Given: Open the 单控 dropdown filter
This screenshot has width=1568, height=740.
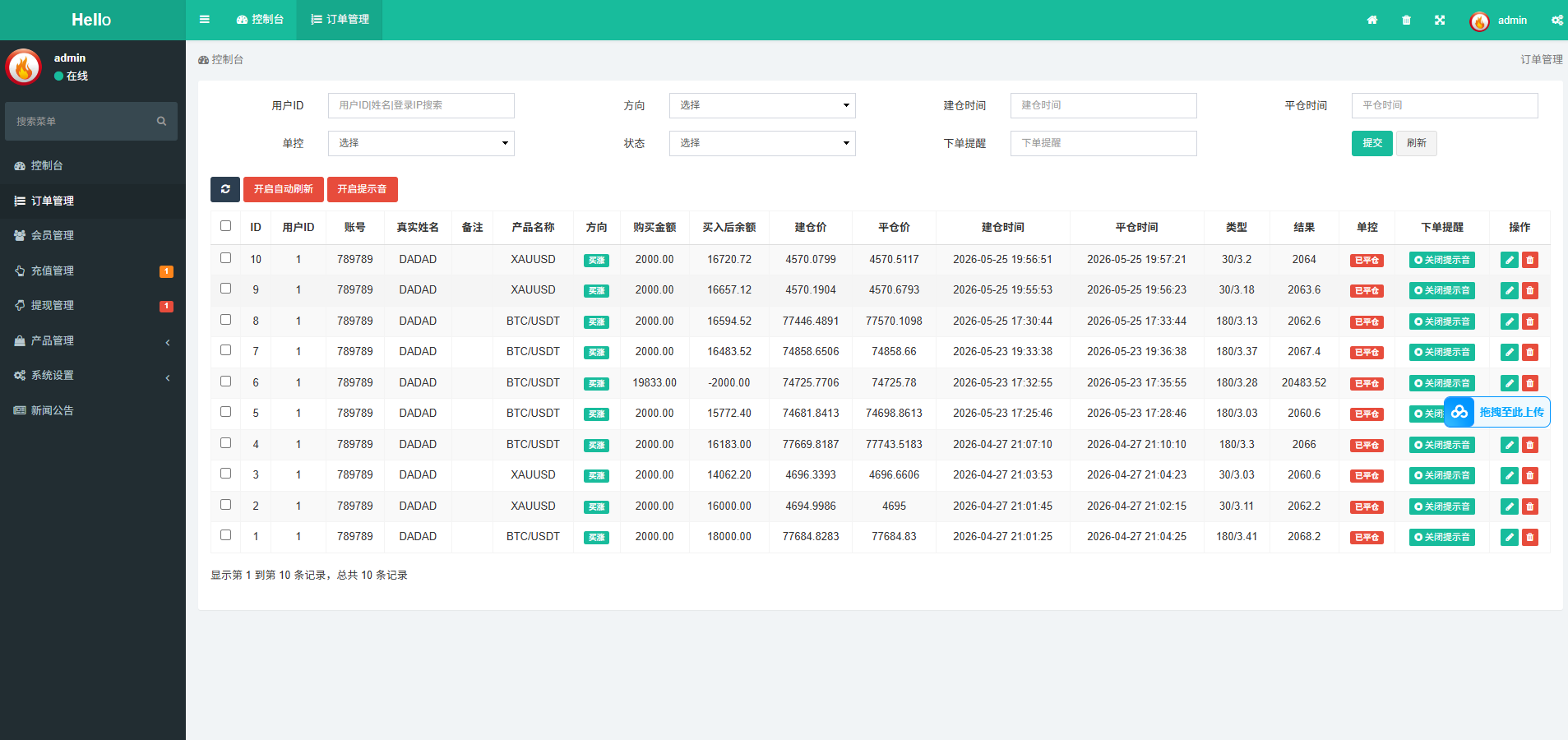Looking at the screenshot, I should (421, 143).
